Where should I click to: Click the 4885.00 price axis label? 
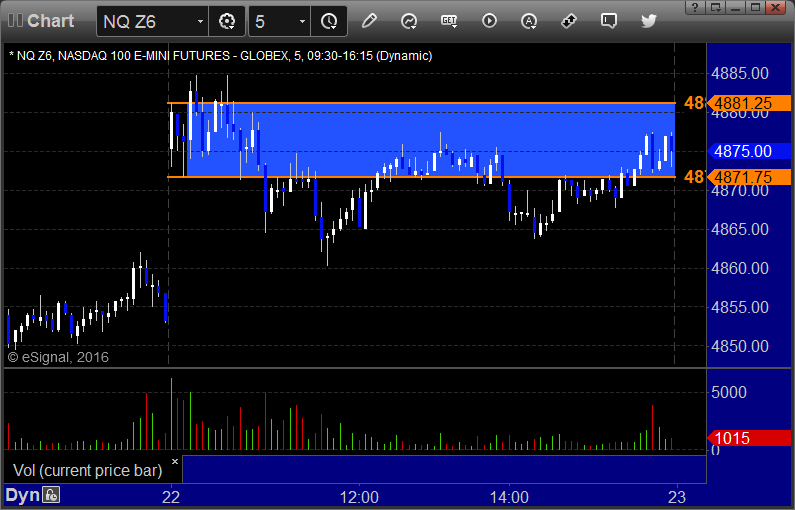740,74
